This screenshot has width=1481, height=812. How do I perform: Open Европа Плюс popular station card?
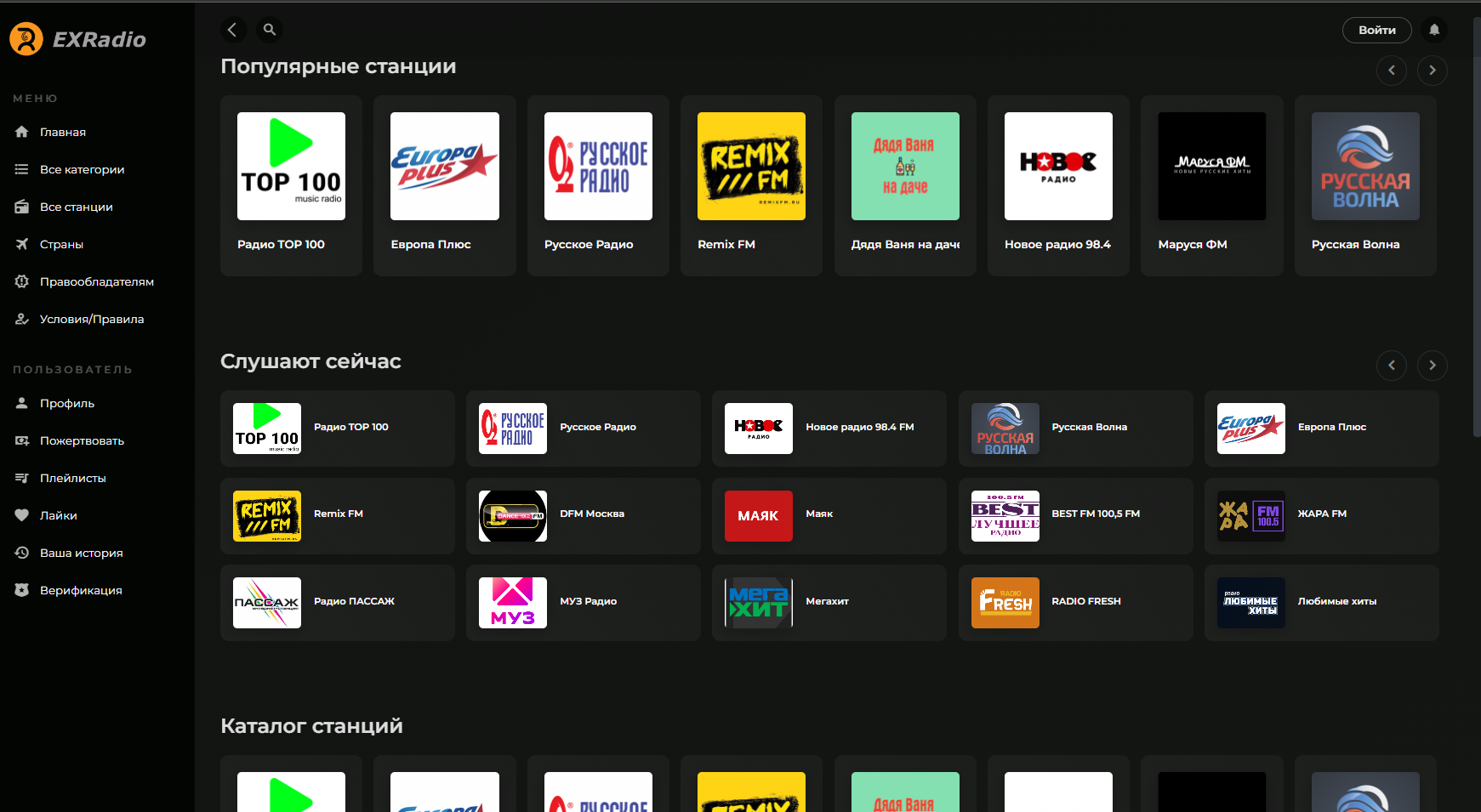click(445, 185)
